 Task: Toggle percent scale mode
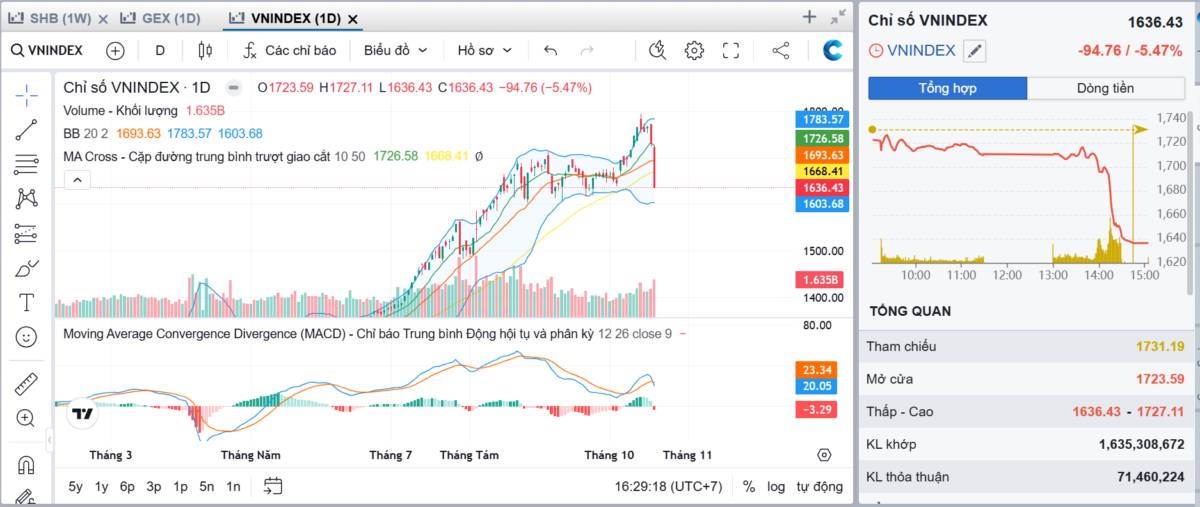click(x=749, y=486)
